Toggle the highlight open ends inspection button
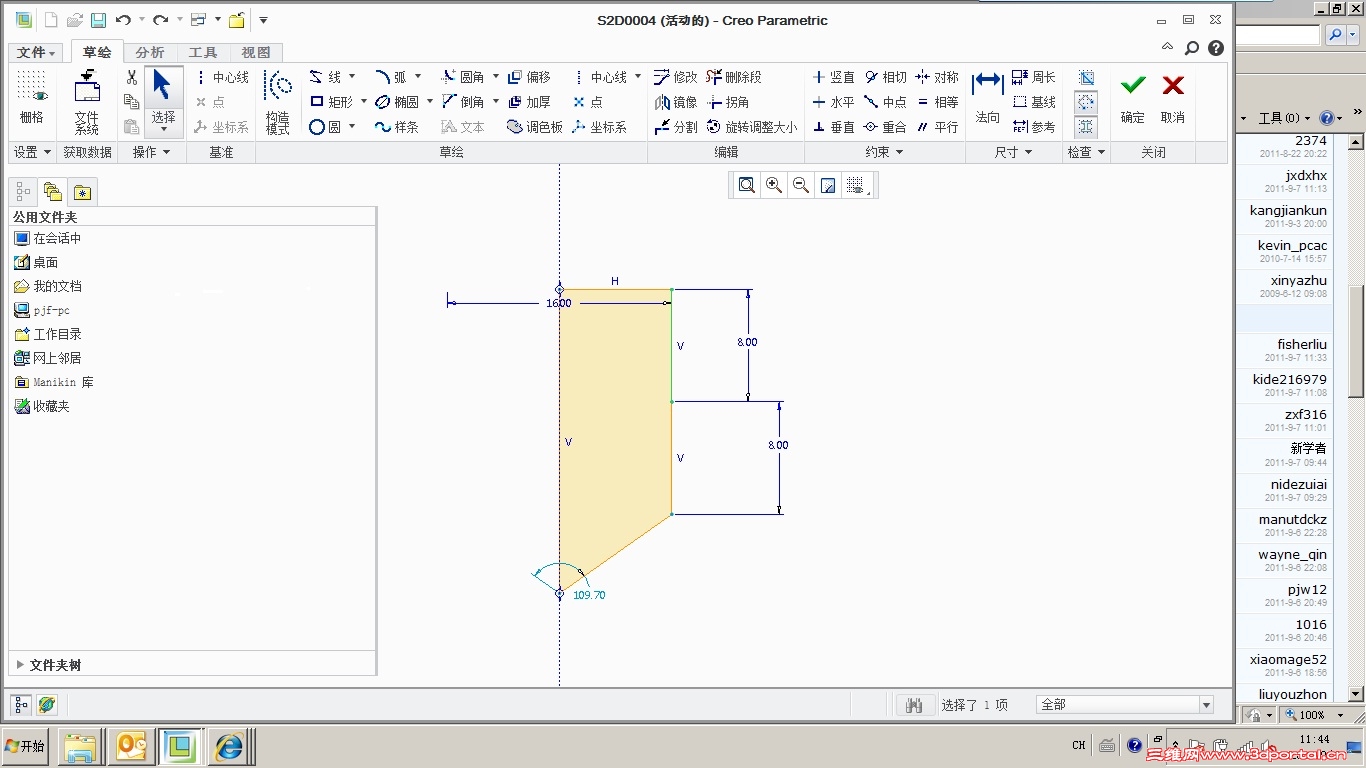Screen dimensions: 1366x768 point(1086,102)
